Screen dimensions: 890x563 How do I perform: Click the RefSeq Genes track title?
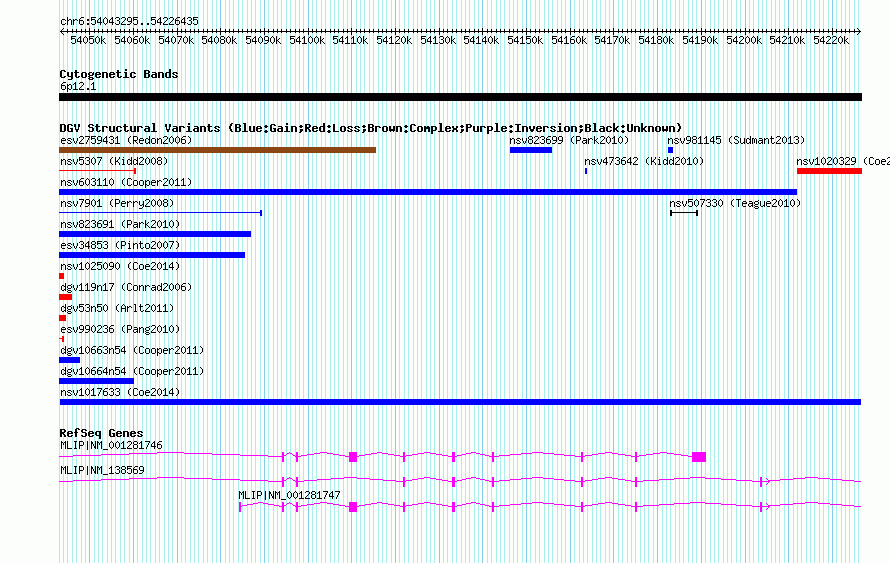coord(101,433)
